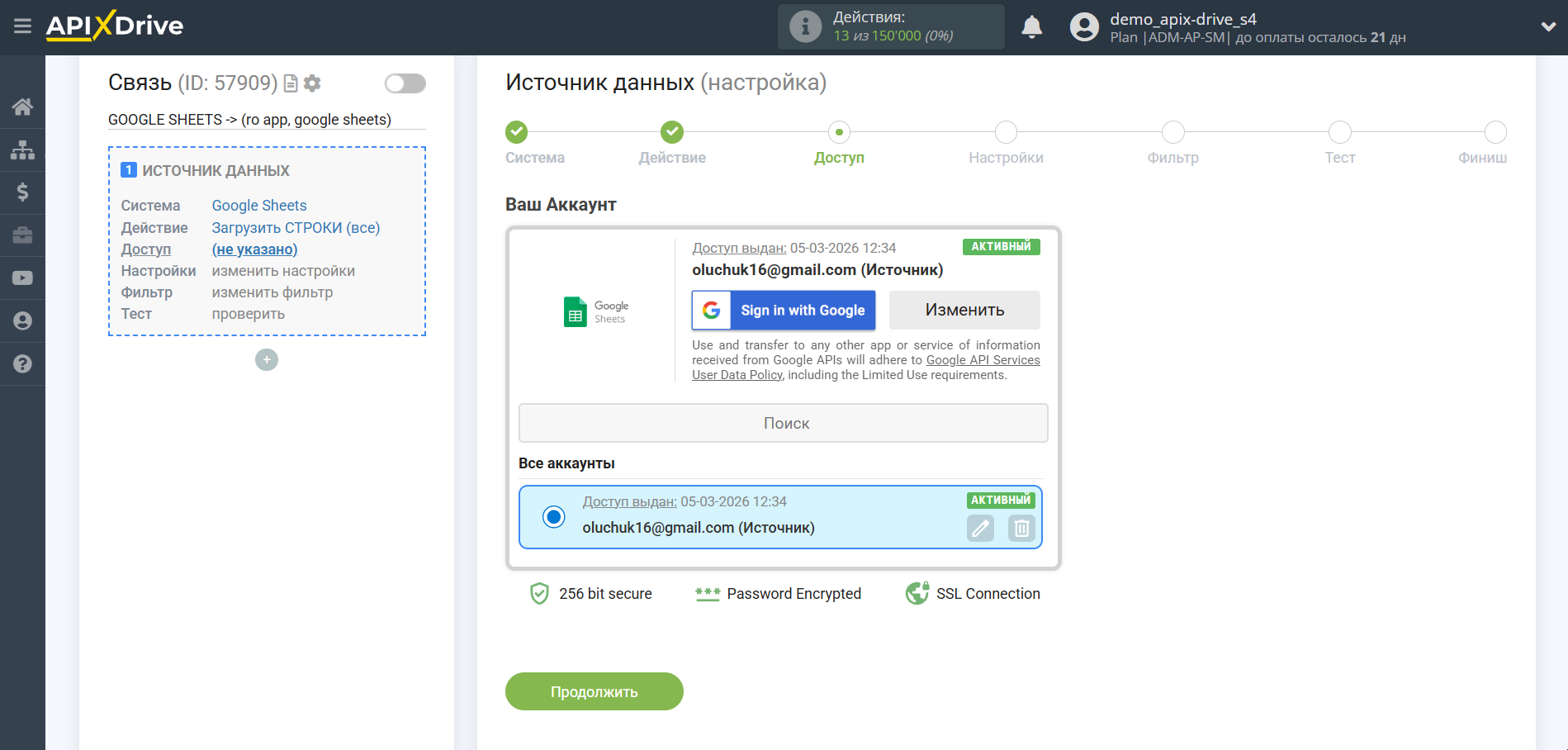
Task: Open the user profile sidebar icon
Action: (22, 321)
